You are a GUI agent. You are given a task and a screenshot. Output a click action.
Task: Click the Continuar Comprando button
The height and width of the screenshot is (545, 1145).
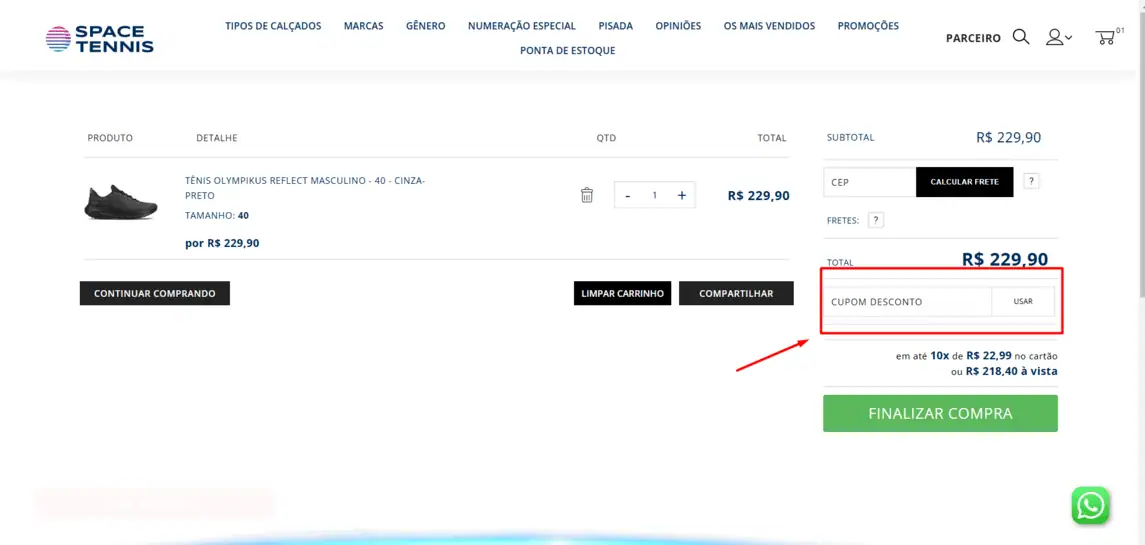point(155,293)
